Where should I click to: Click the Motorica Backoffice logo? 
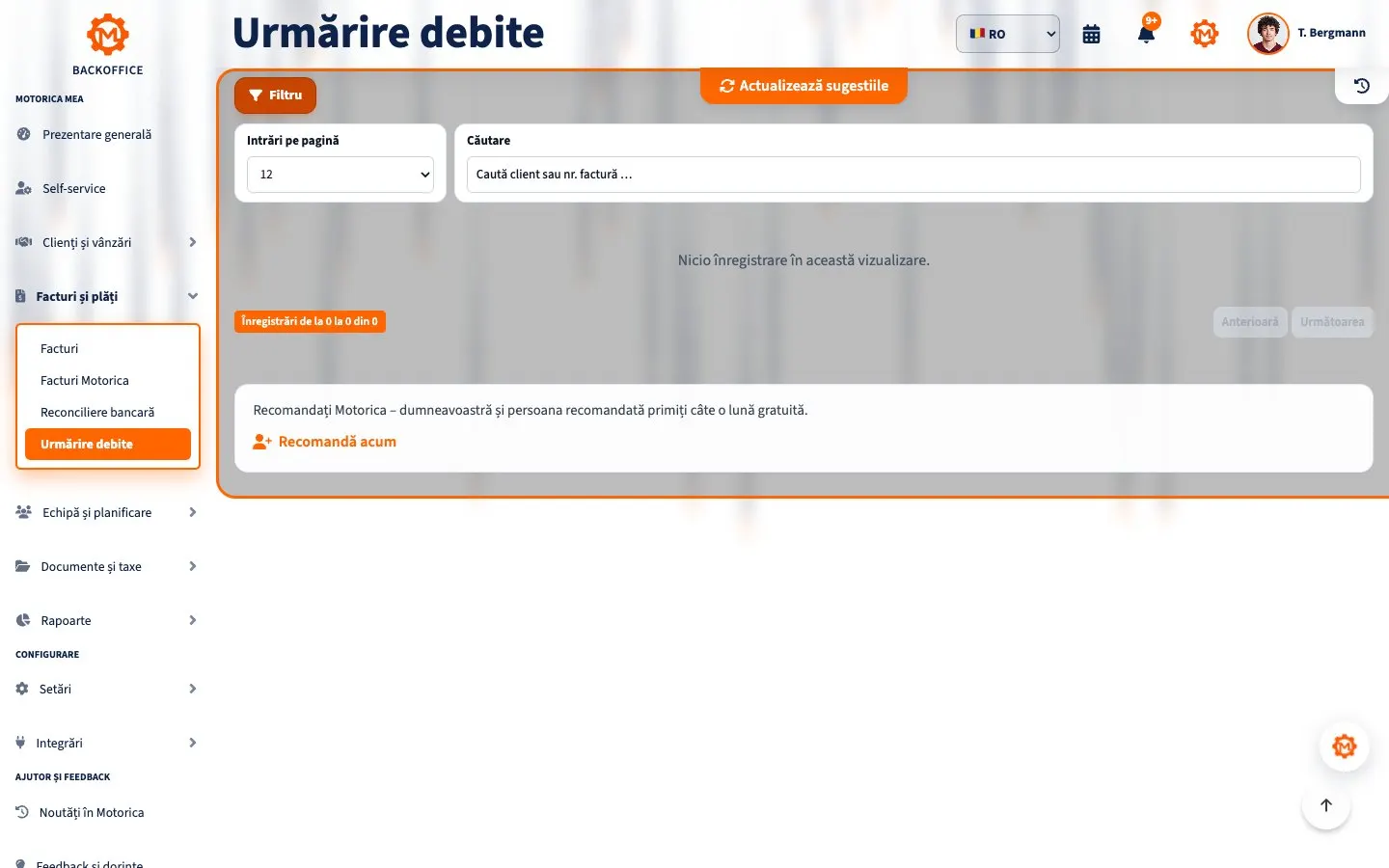pos(108,45)
